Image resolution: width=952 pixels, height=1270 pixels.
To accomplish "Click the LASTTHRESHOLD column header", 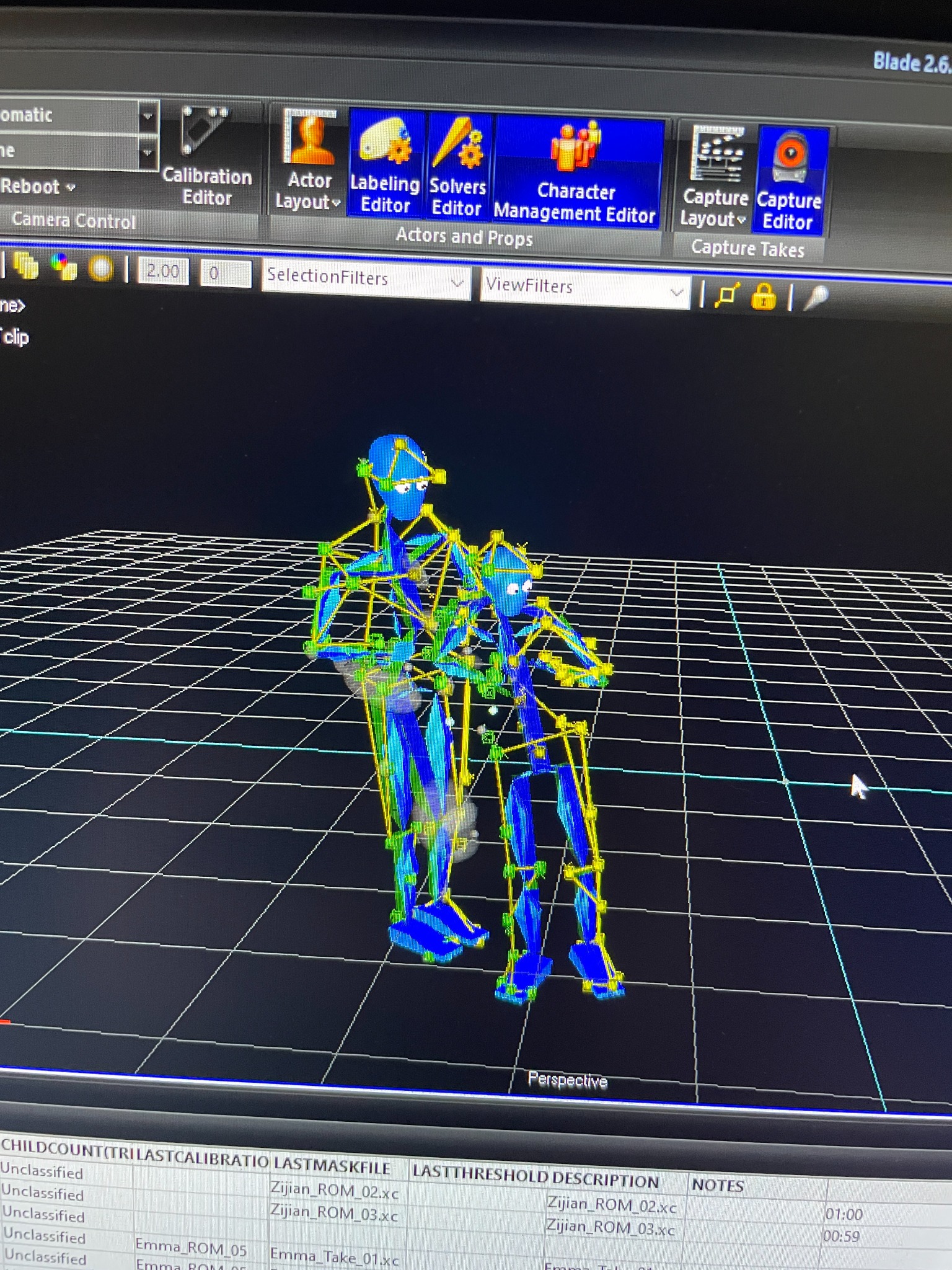I will (480, 1173).
